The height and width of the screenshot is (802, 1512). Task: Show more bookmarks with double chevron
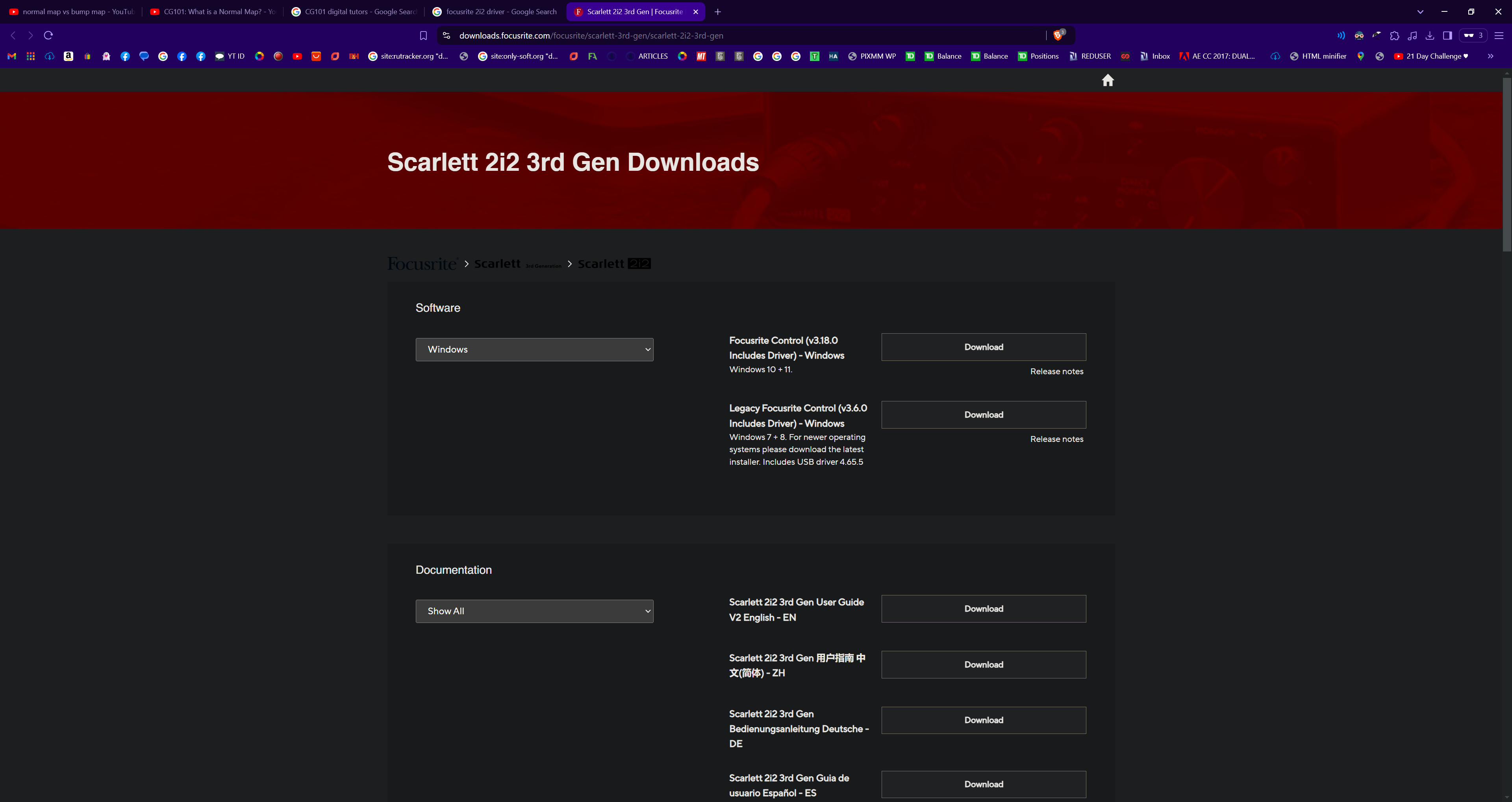(1490, 56)
